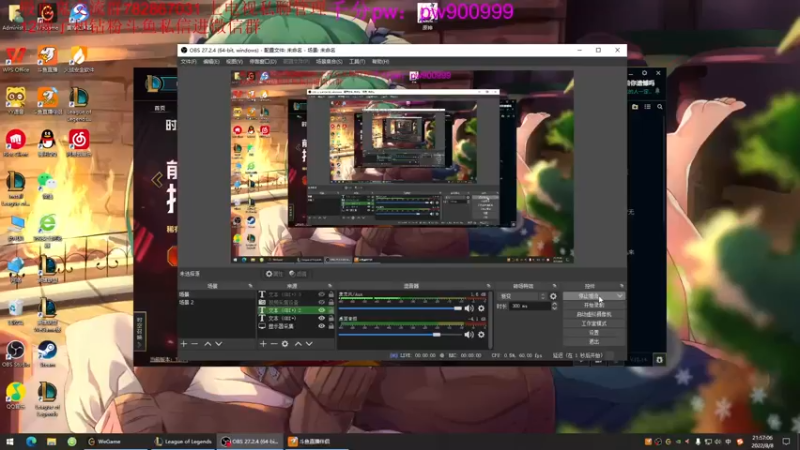Toggle visibility of 文本 (GDI+) source

click(x=321, y=318)
